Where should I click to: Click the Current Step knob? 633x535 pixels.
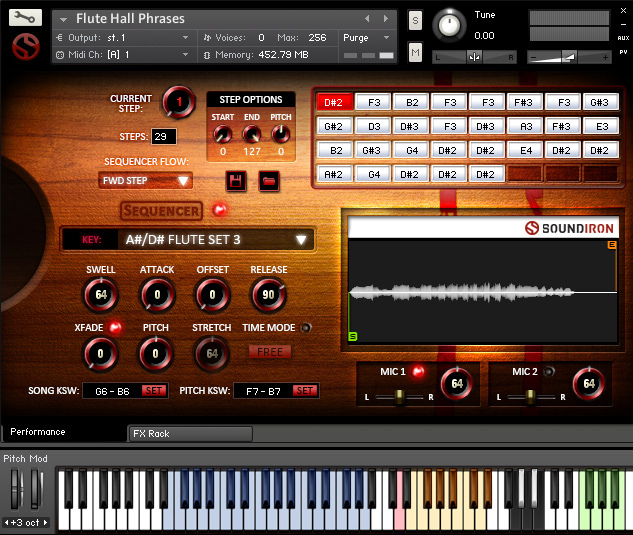[x=179, y=102]
